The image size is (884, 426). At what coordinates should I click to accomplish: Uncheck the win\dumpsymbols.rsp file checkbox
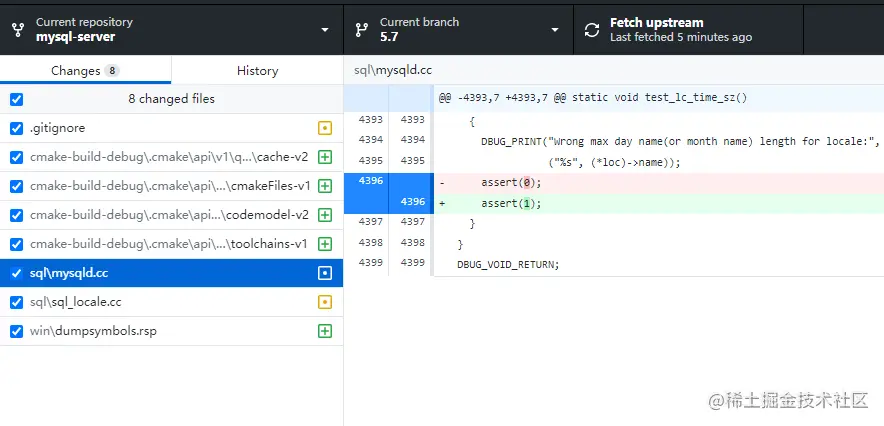click(16, 331)
